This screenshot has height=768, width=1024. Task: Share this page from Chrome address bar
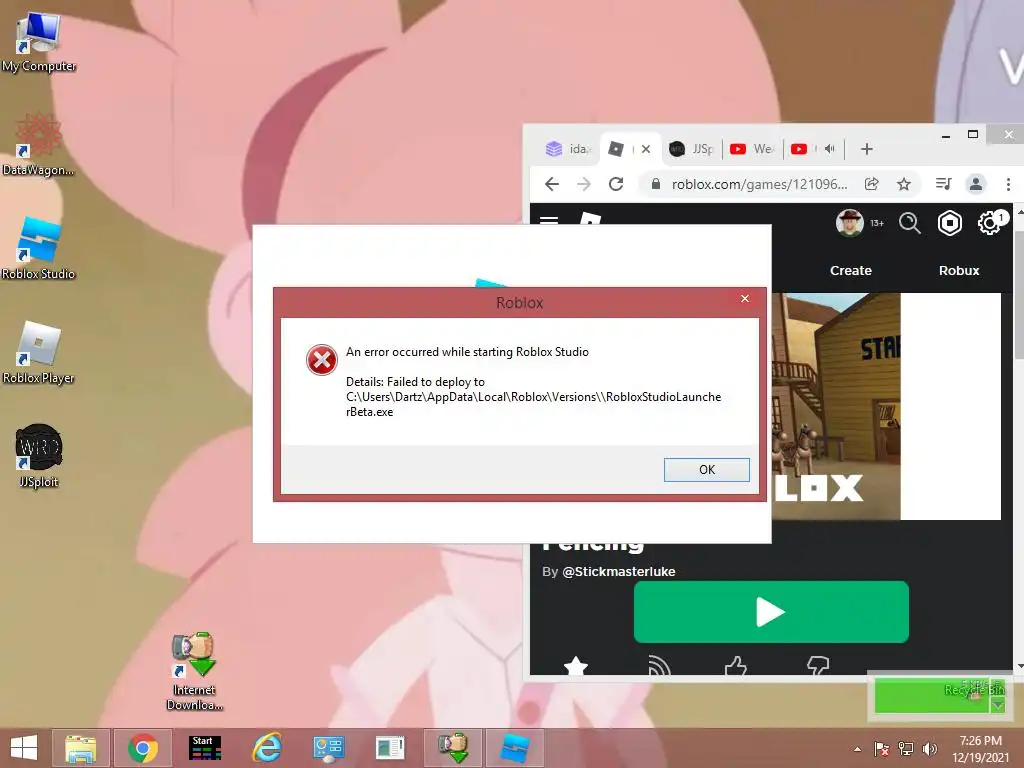click(872, 184)
